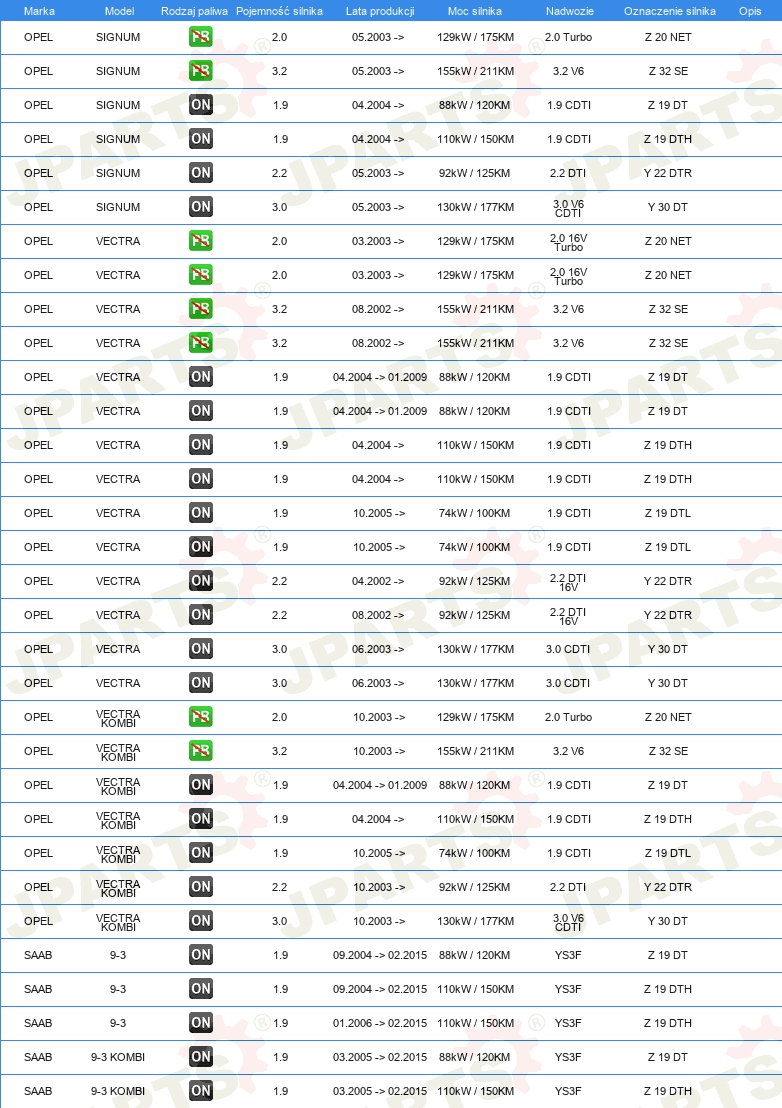
Task: Click the Marka column header
Action: 39,11
